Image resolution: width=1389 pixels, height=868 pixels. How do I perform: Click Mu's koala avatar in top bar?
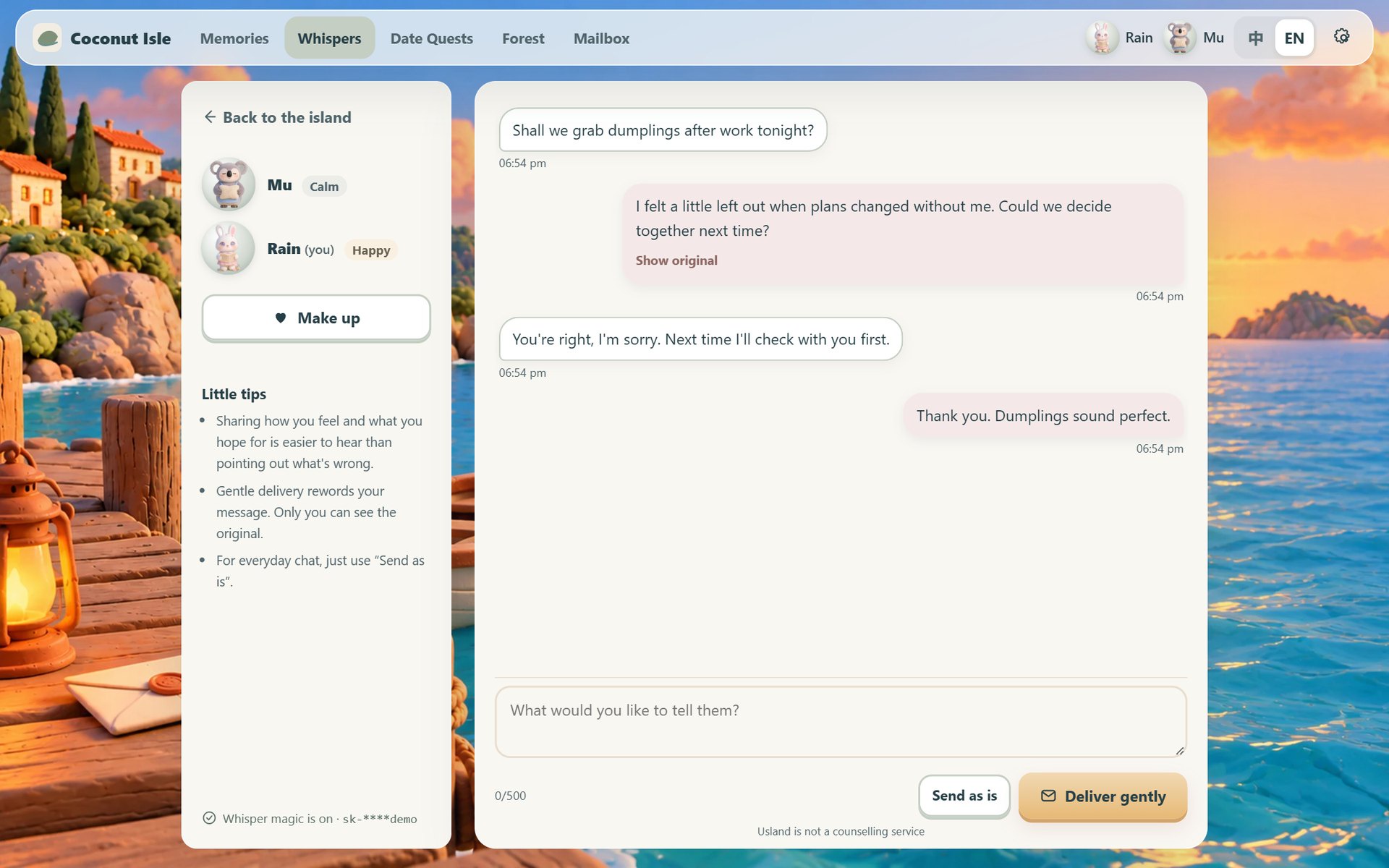(1180, 38)
